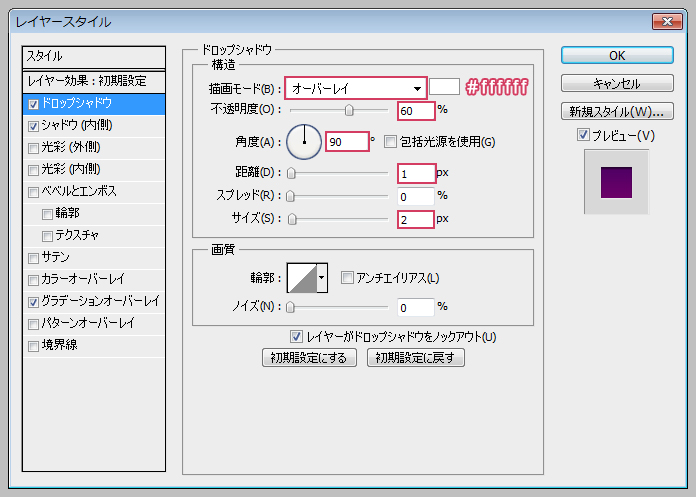Click the 角度 value field showing 90
Screen dimensions: 696x497
[x=347, y=142]
